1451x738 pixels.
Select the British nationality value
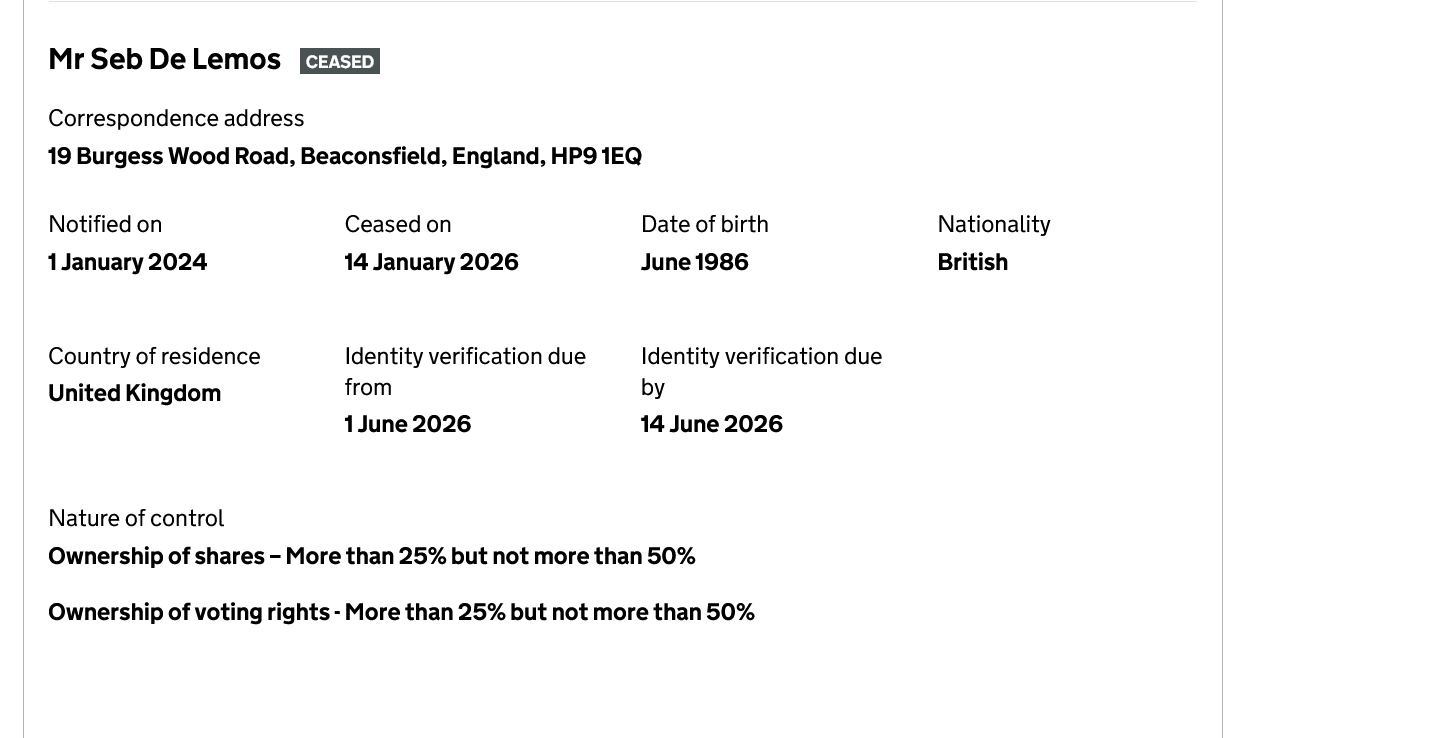coord(972,262)
